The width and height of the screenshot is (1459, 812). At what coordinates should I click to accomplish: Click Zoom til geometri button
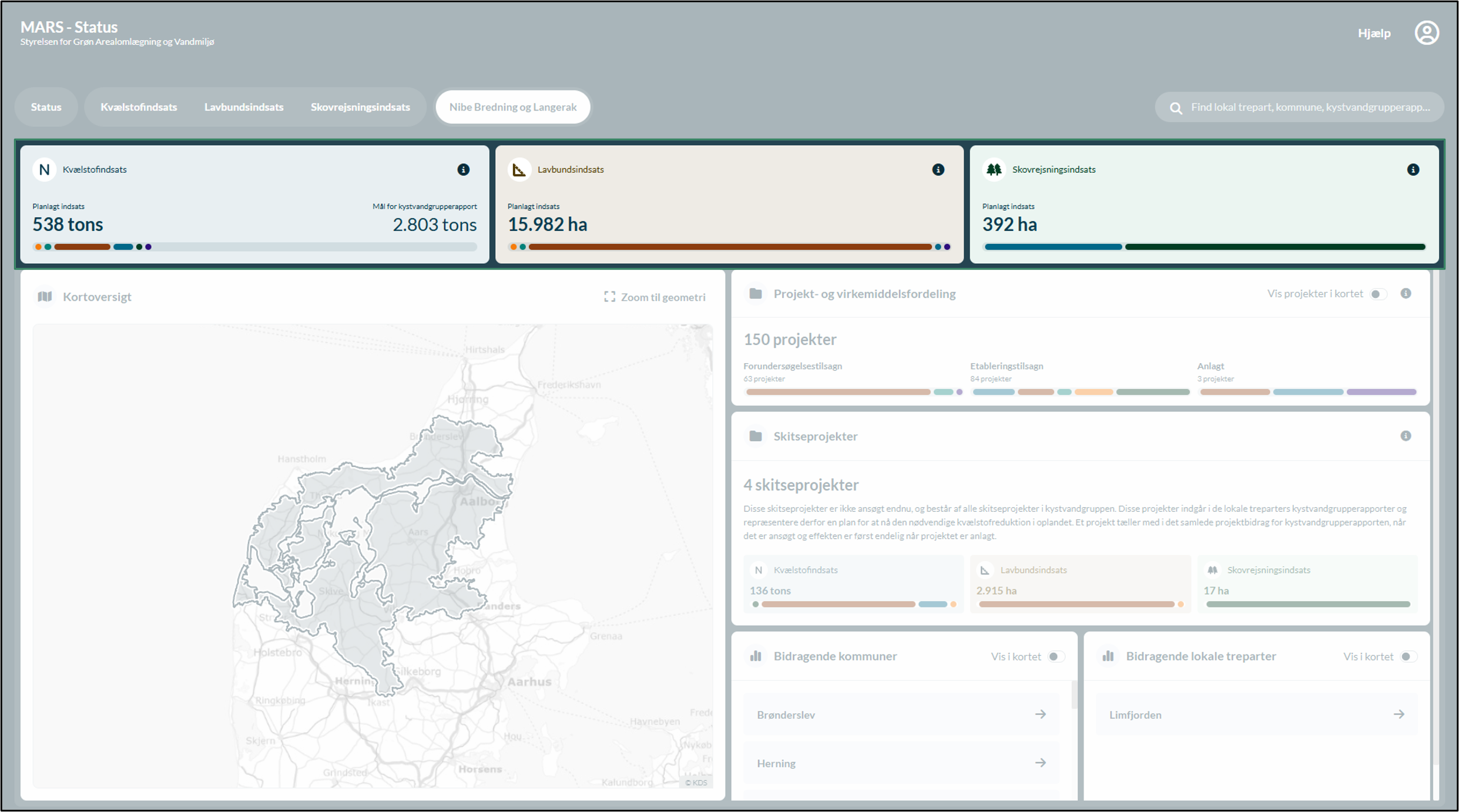tap(655, 297)
